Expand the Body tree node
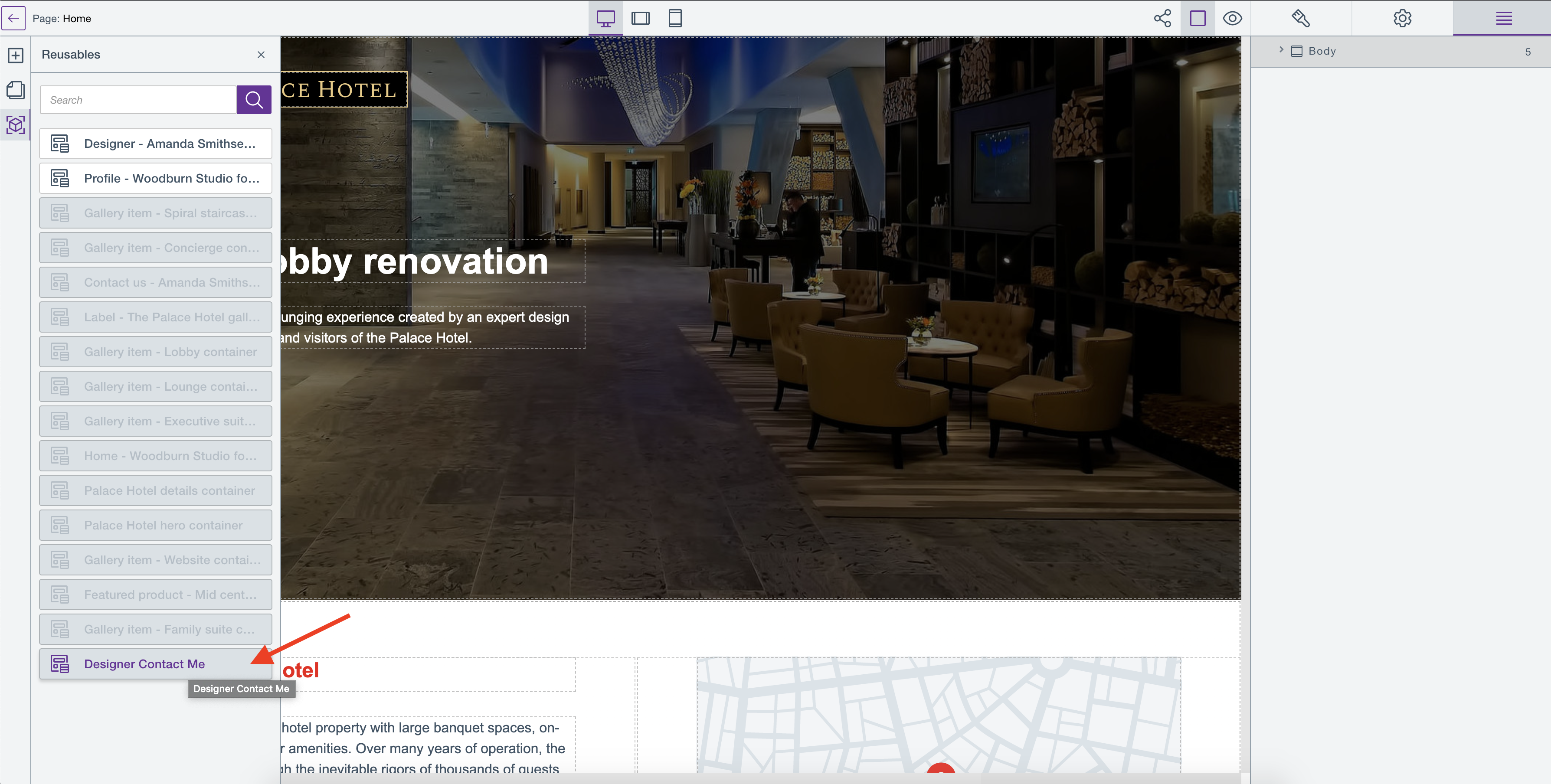The width and height of the screenshot is (1551, 784). click(x=1281, y=50)
